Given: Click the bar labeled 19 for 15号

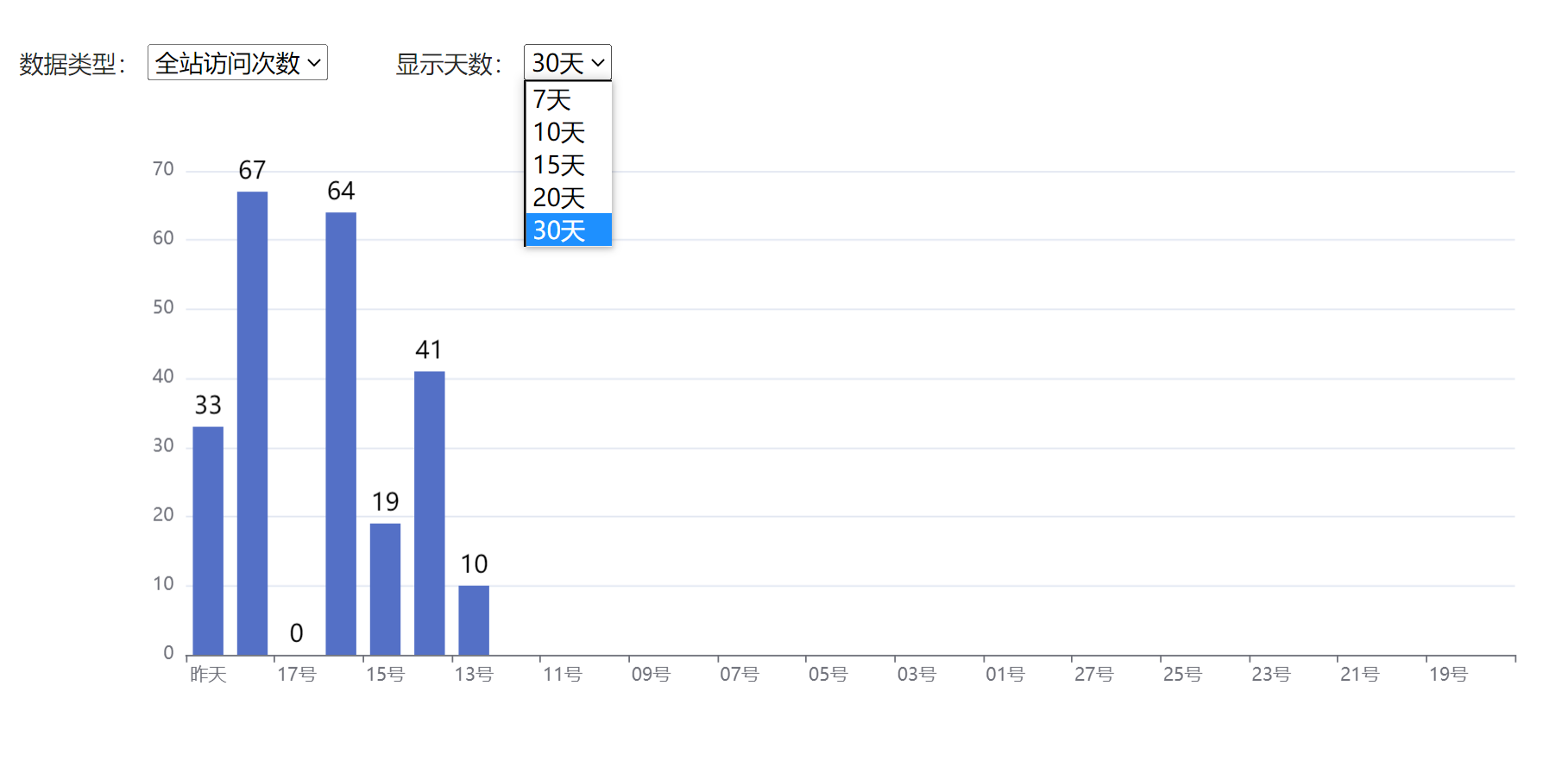Looking at the screenshot, I should click(x=385, y=589).
